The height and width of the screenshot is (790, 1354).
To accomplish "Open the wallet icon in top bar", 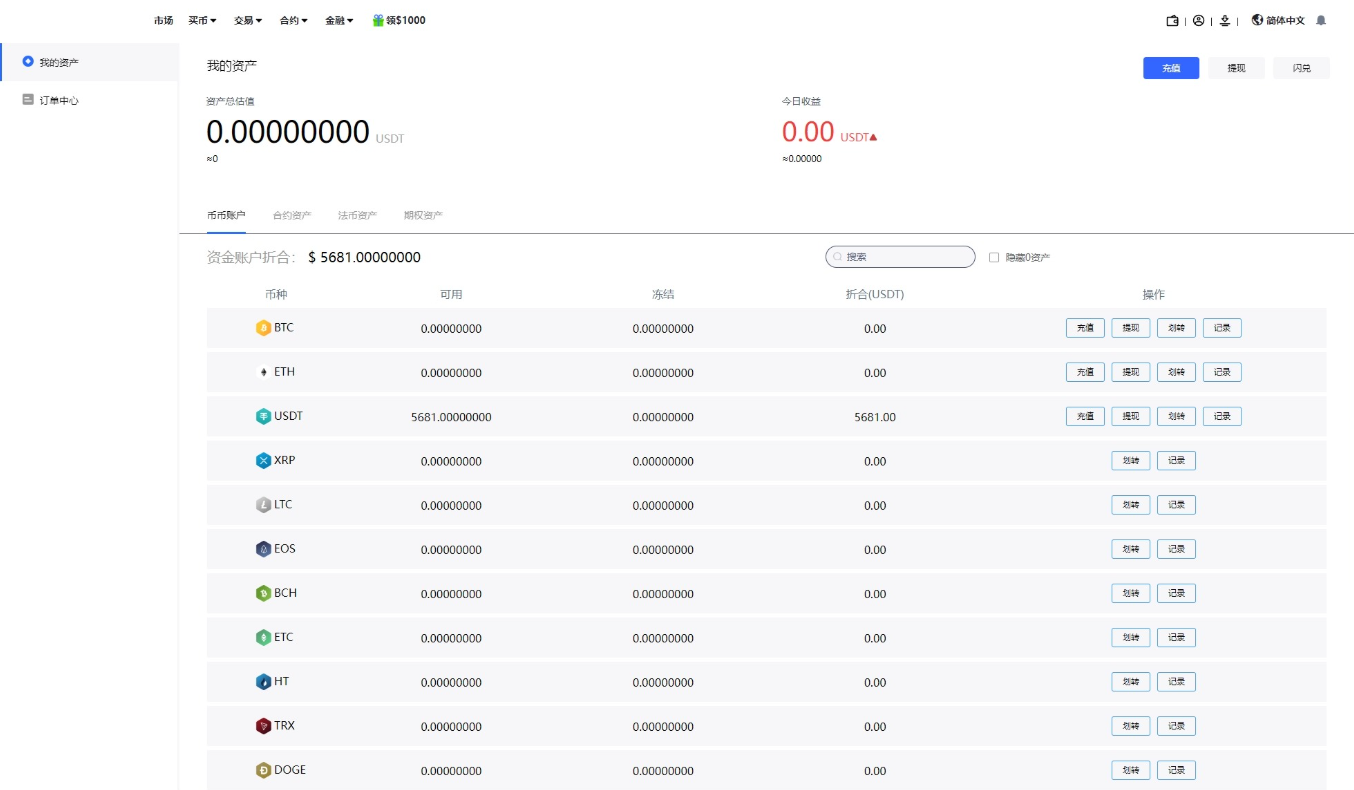I will point(1173,21).
